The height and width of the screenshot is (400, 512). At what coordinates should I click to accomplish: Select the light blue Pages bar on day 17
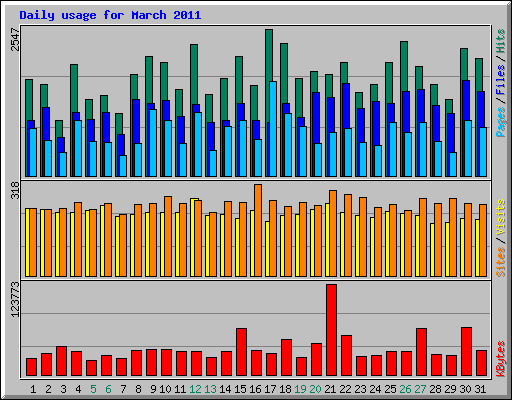click(273, 129)
